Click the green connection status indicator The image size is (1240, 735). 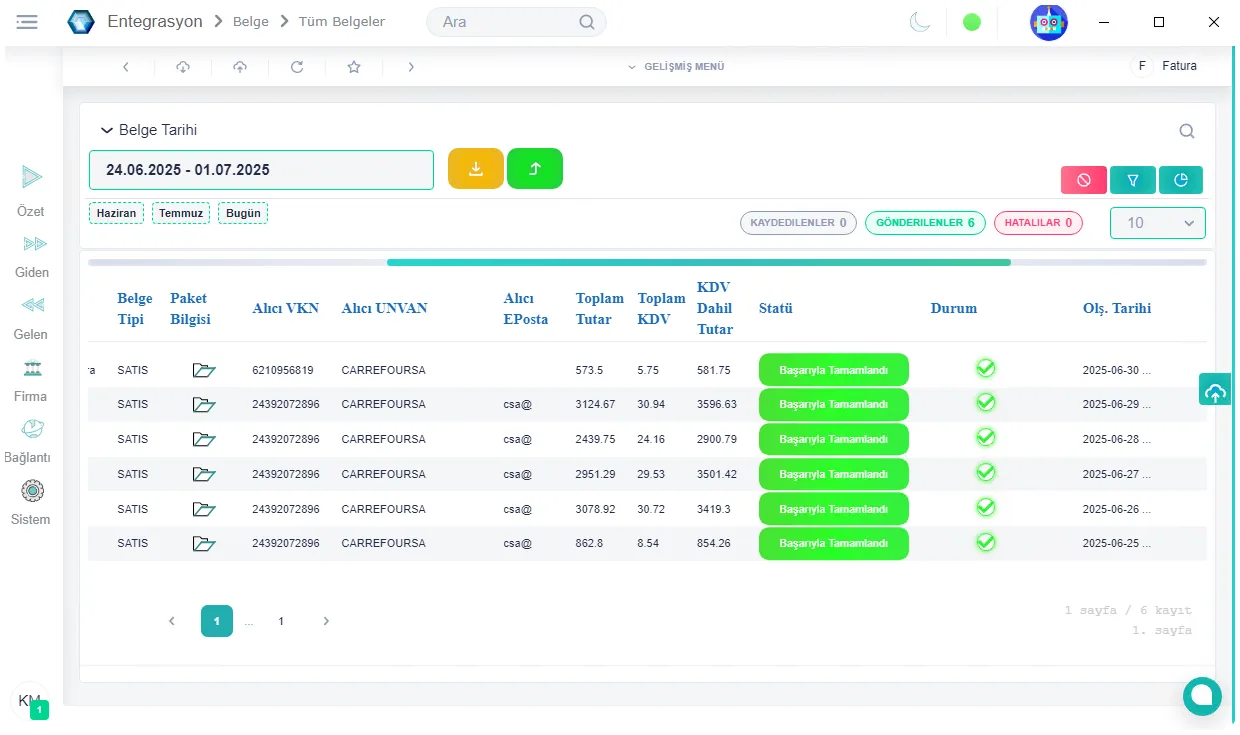972,22
